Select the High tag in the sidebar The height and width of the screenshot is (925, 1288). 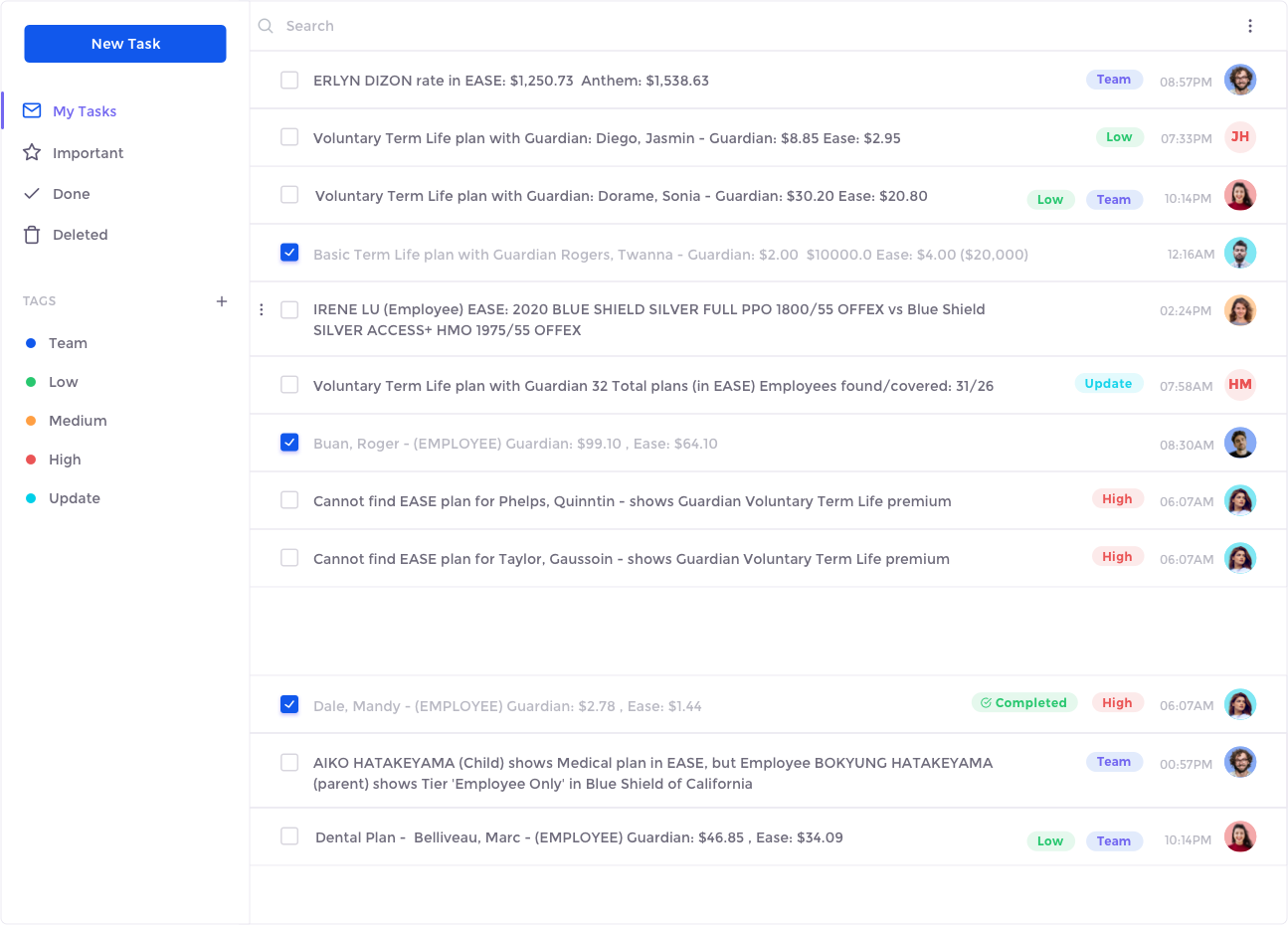[x=65, y=460]
